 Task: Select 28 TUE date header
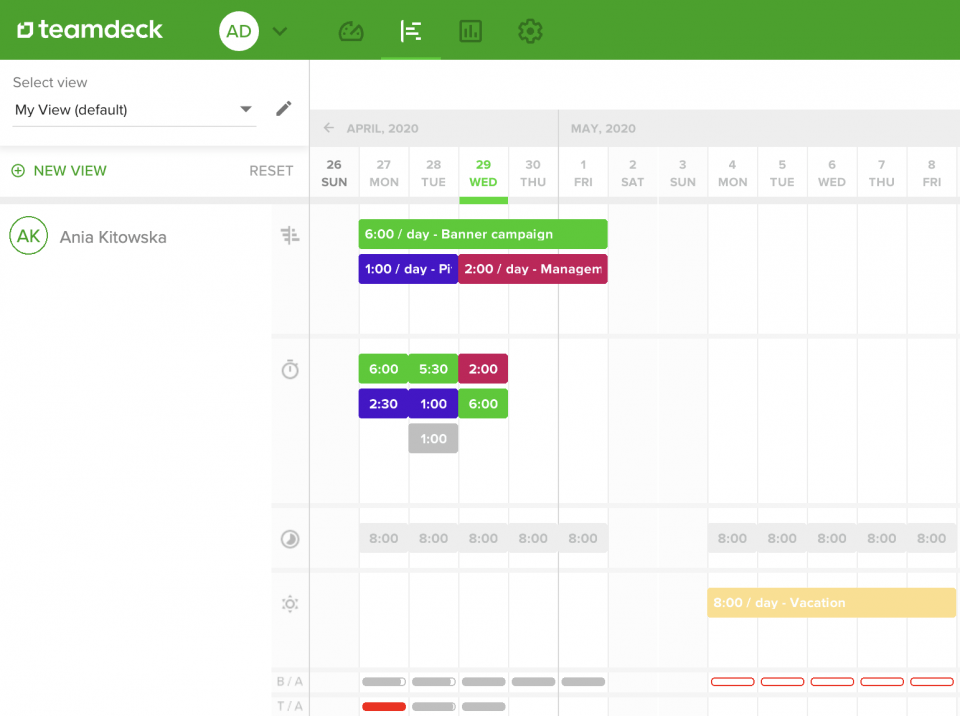[x=433, y=173]
